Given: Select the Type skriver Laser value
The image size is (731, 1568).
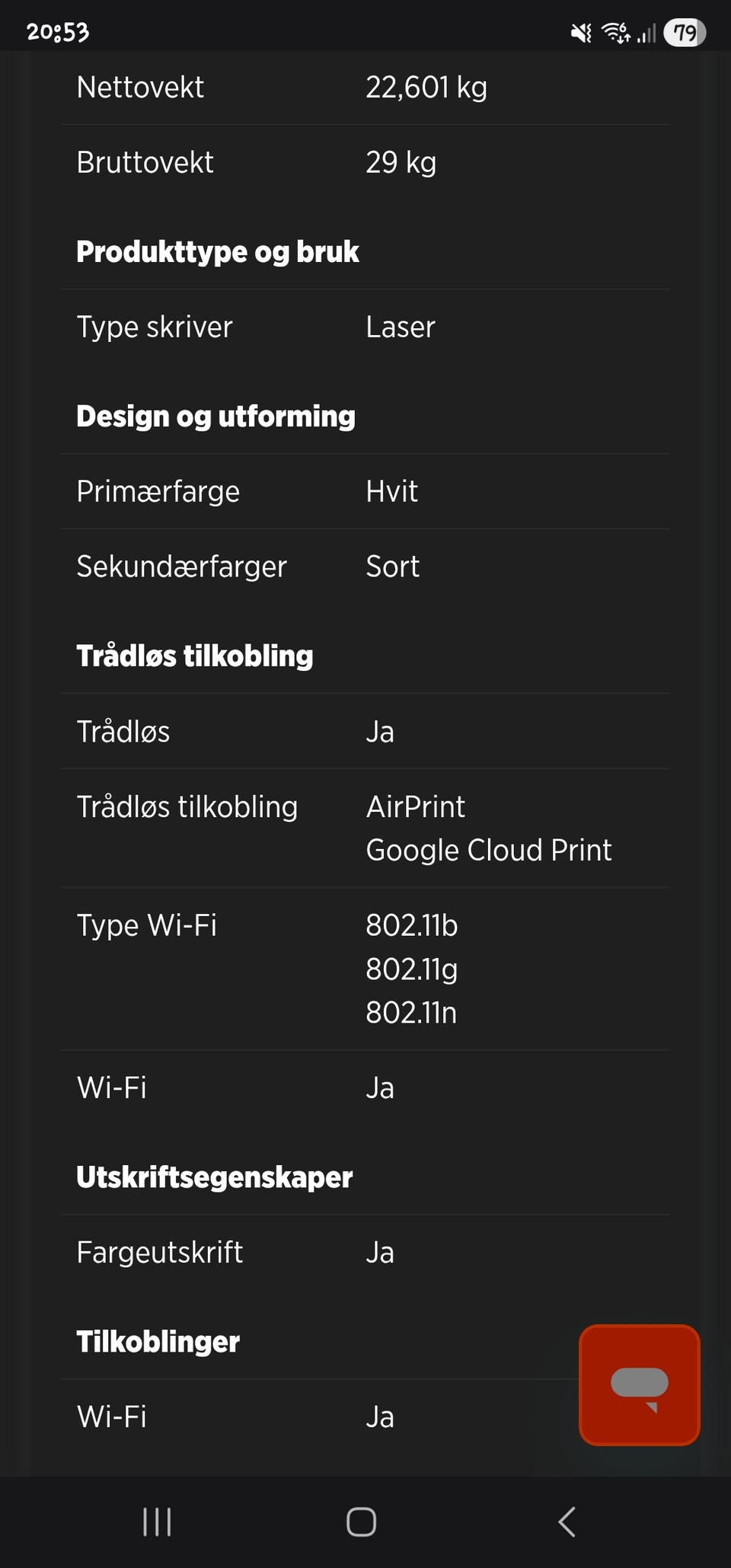Looking at the screenshot, I should pos(401,327).
